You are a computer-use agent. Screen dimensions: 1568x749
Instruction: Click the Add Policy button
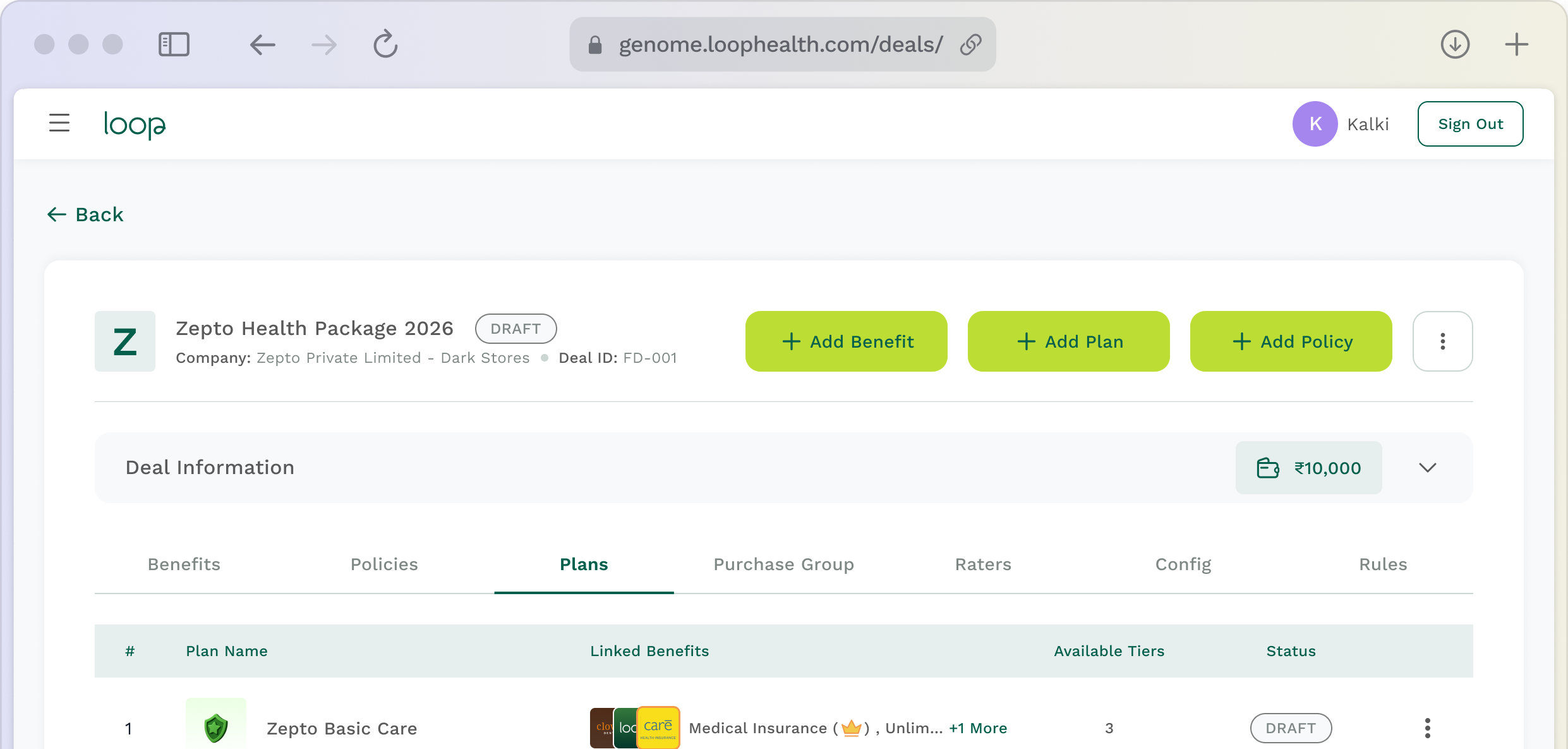click(1291, 341)
